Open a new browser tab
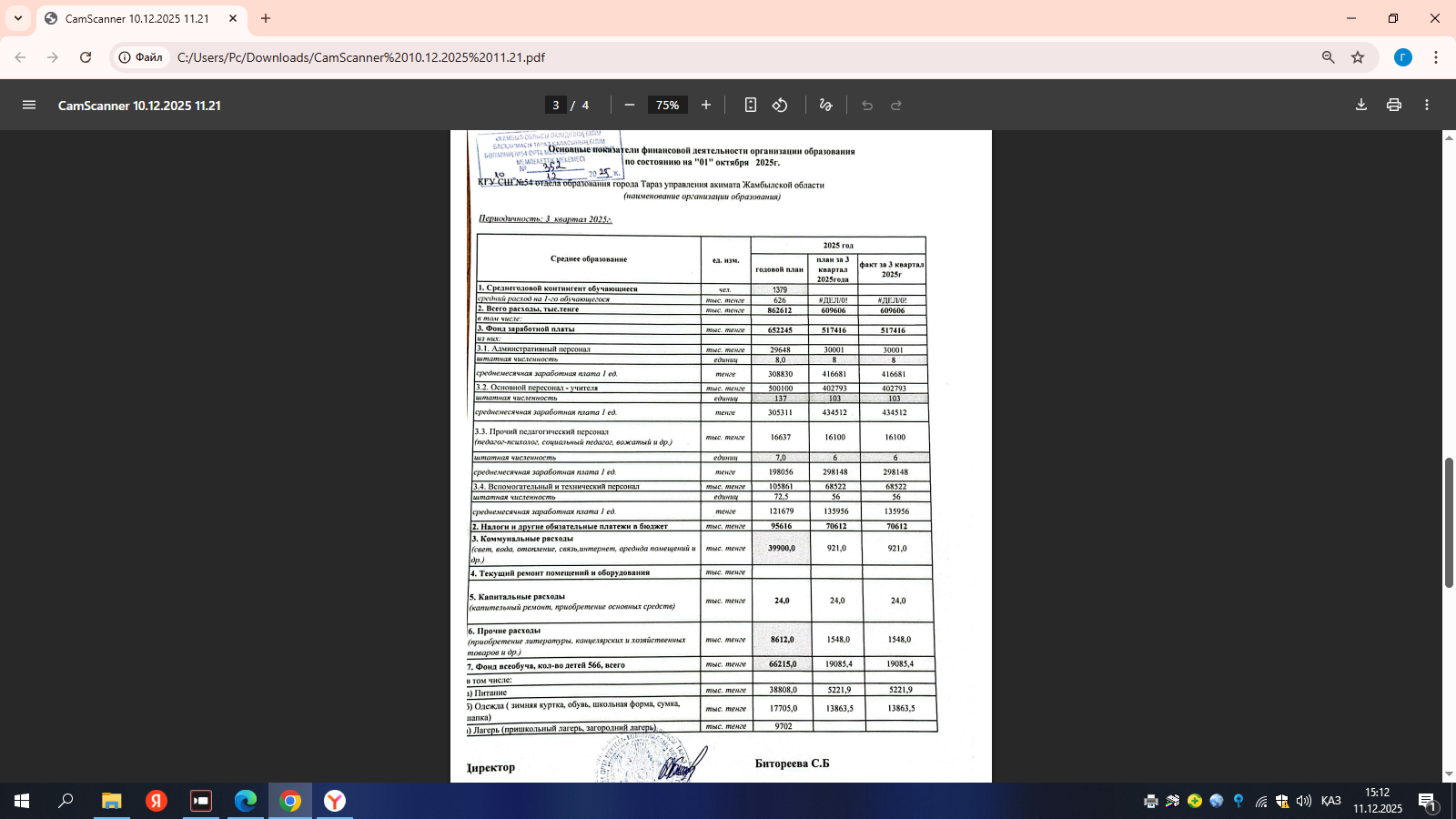This screenshot has height=819, width=1456. coord(266,18)
